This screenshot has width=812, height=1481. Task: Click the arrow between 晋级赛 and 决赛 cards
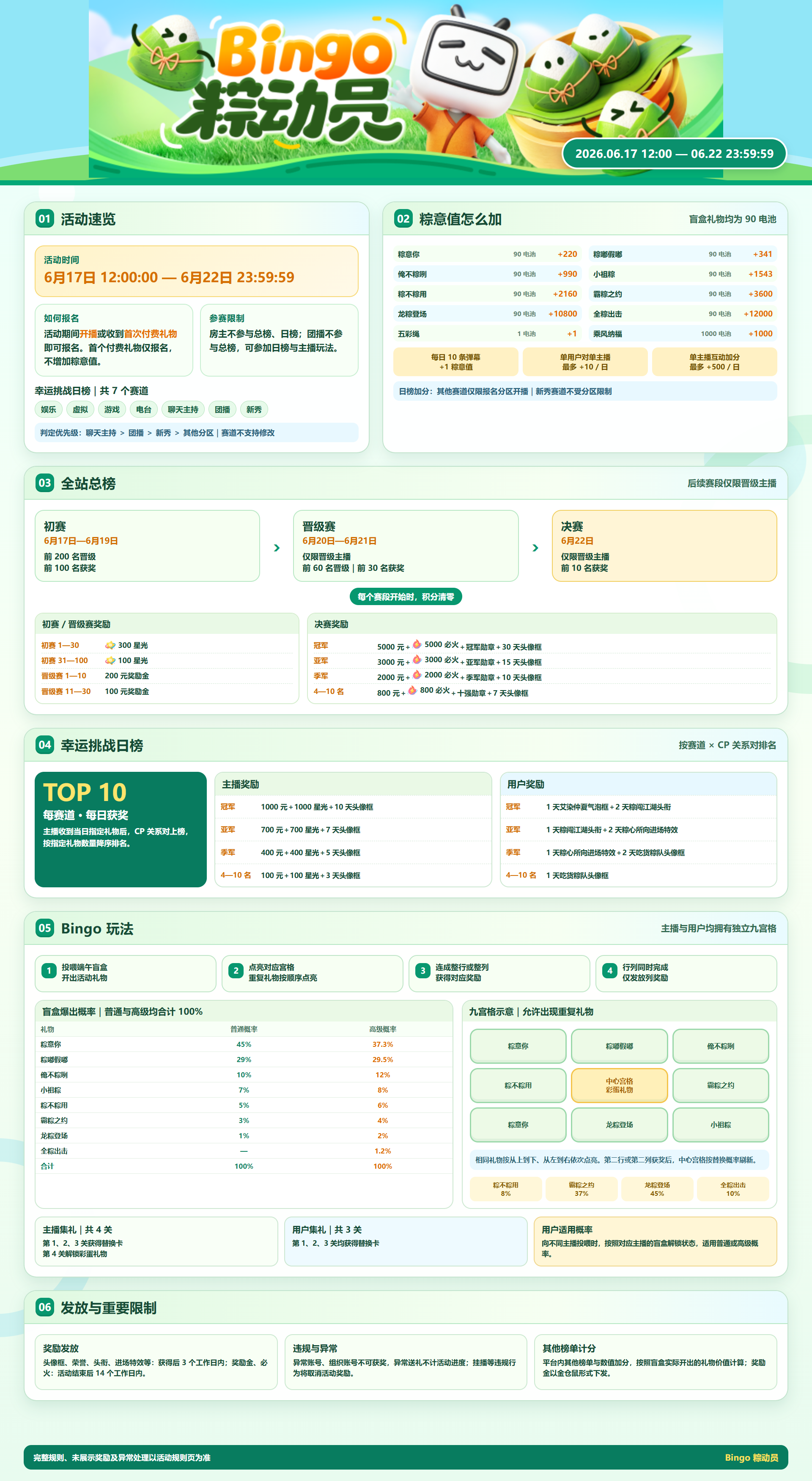click(535, 548)
